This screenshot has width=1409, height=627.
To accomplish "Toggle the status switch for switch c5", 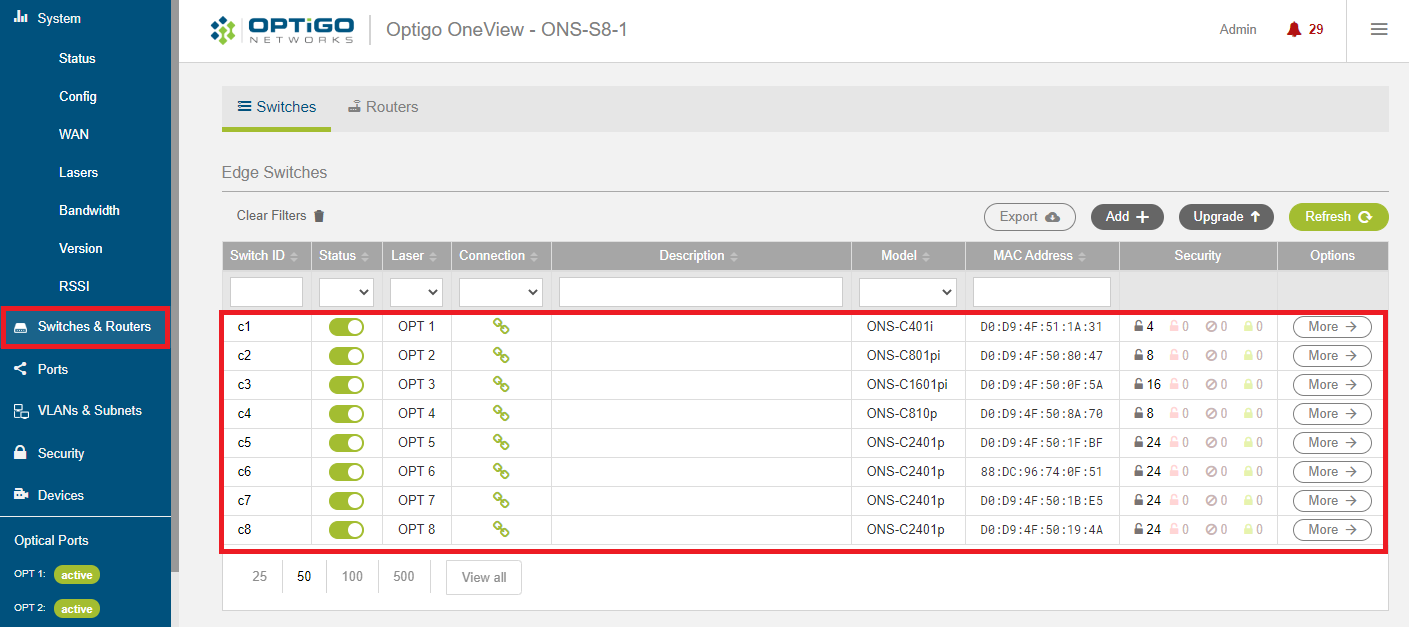I will tap(346, 442).
